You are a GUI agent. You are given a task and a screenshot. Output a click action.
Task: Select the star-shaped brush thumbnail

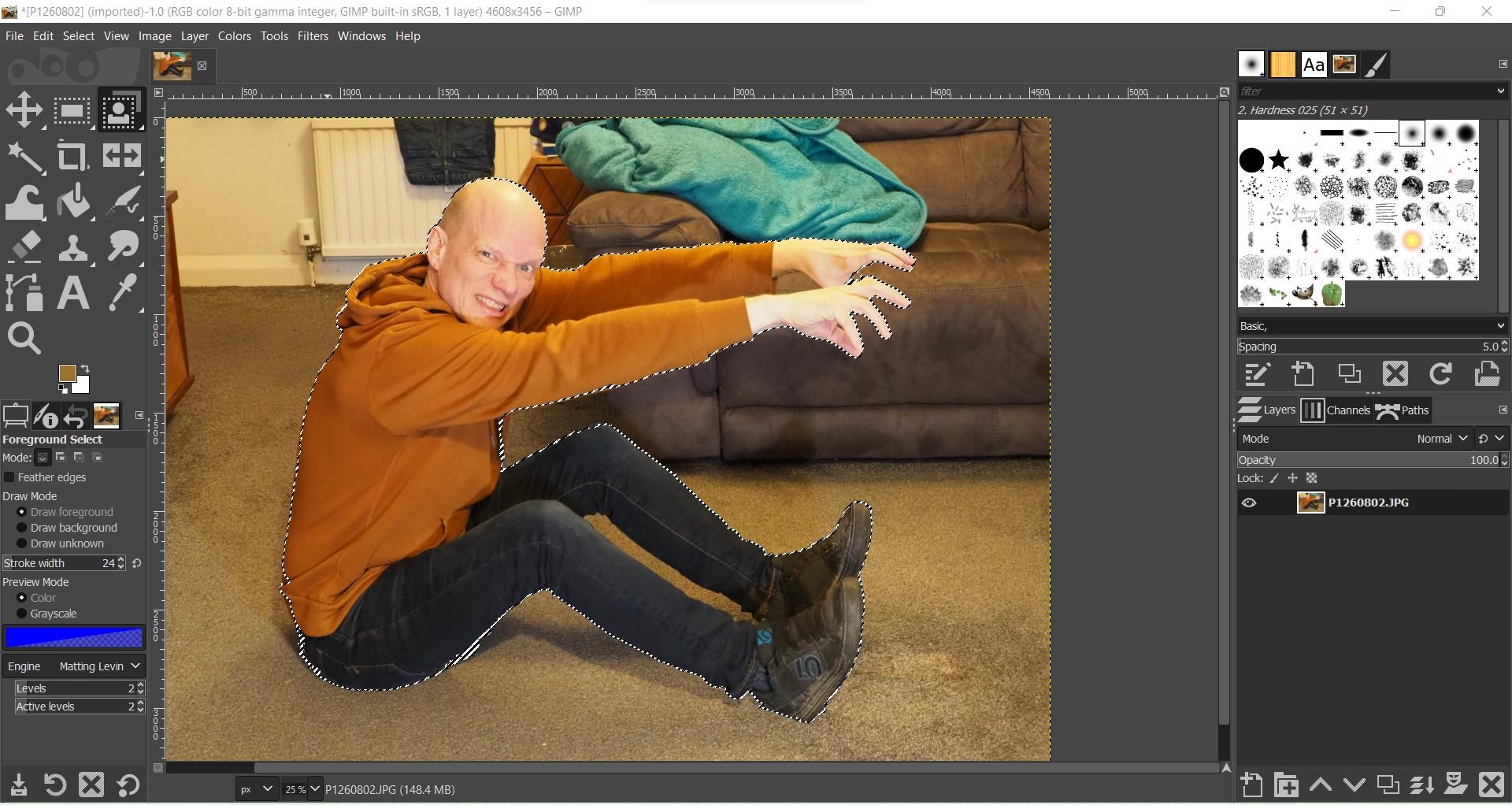point(1277,160)
